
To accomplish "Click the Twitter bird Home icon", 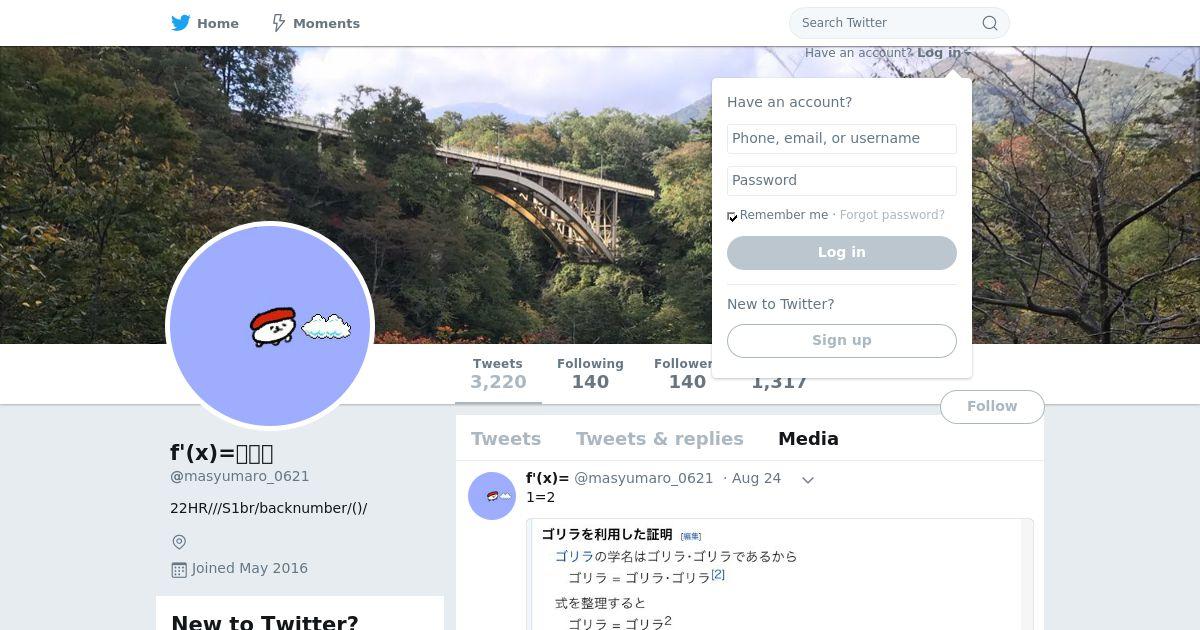I will [x=181, y=23].
